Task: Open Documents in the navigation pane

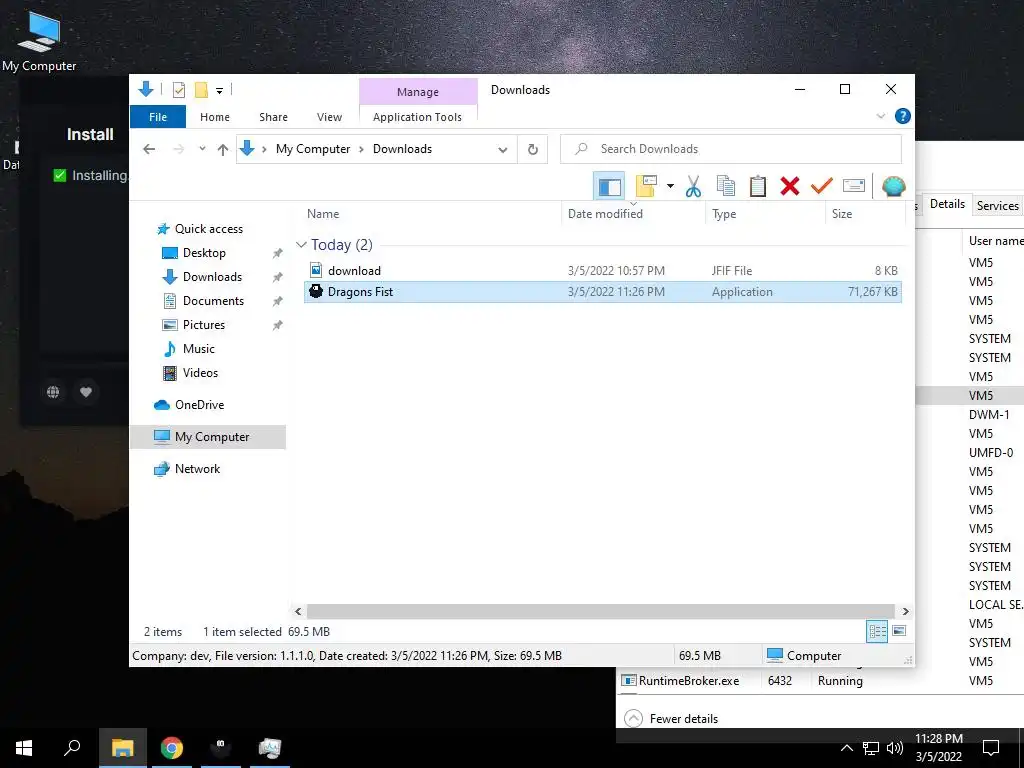Action: [x=213, y=301]
